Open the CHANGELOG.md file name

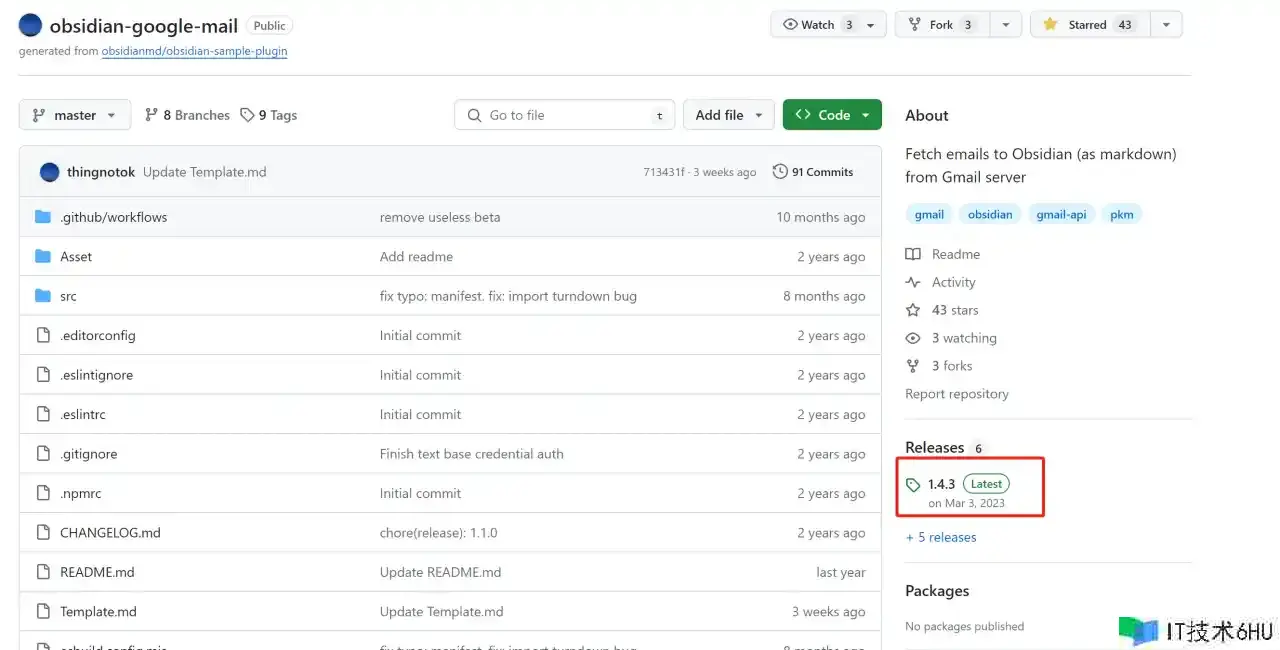[x=110, y=533]
